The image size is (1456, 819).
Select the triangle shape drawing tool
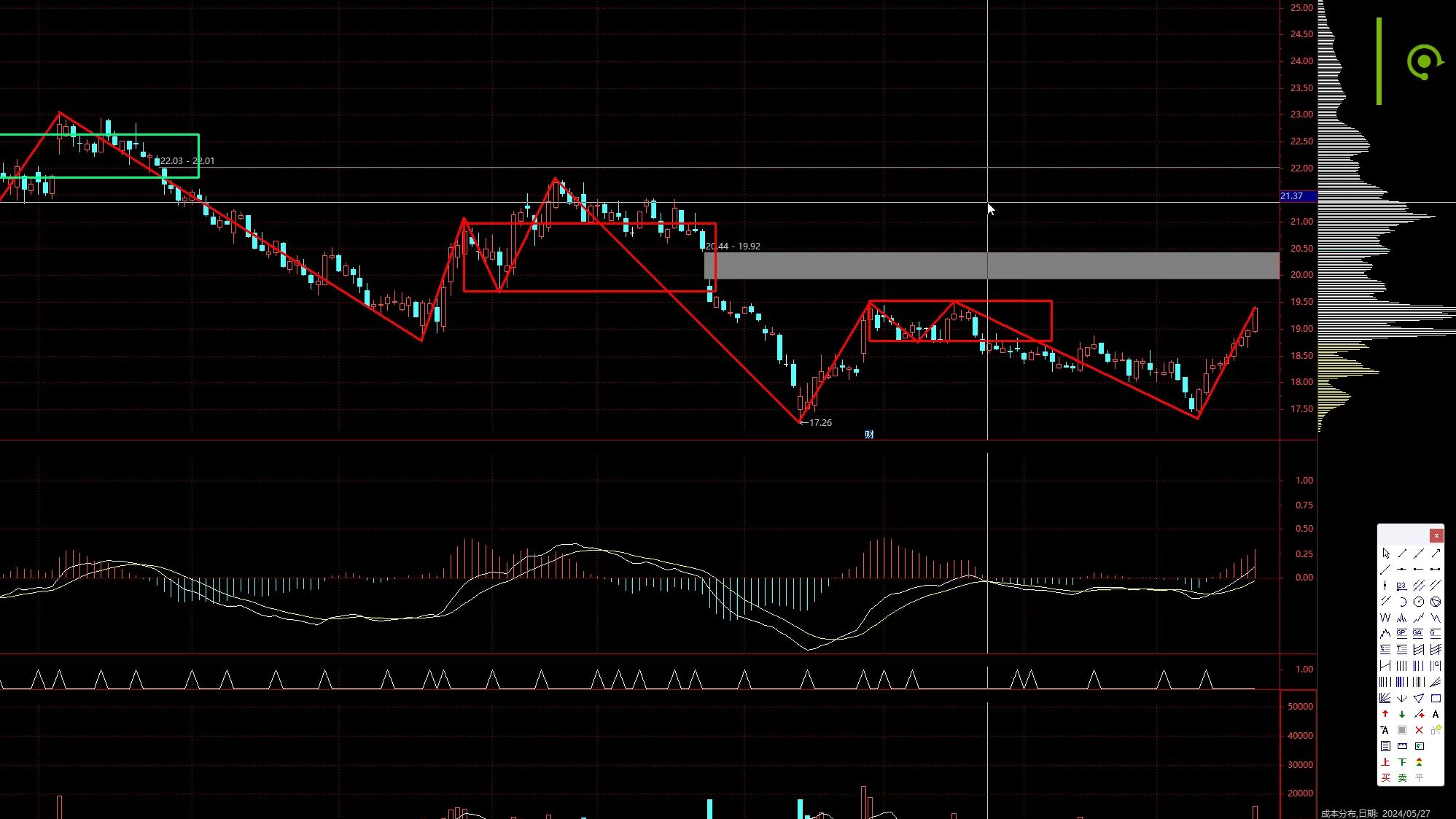(1419, 698)
